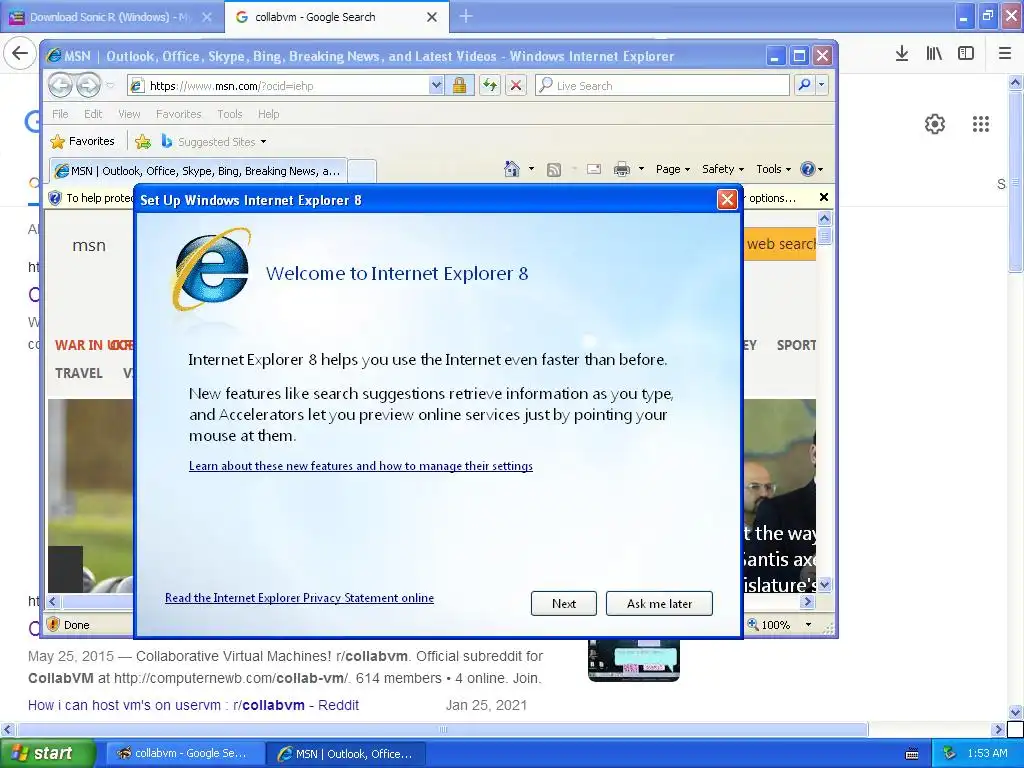Open the IE Edit menu
Viewport: 1024px width, 768px height.
click(93, 114)
